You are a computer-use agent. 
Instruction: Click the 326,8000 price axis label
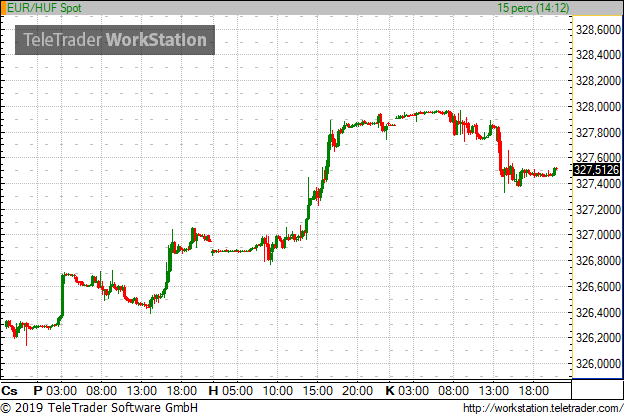pos(598,261)
